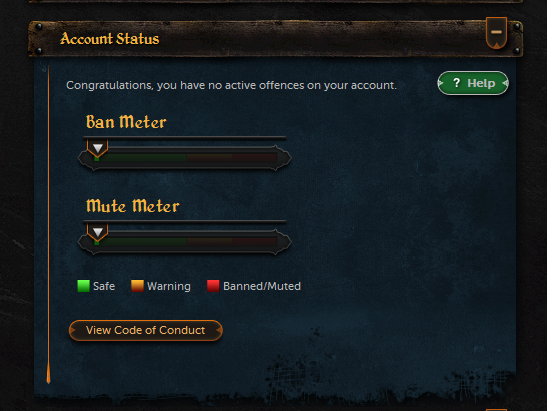Click the Warning legend label
The height and width of the screenshot is (411, 554).
[x=169, y=287]
